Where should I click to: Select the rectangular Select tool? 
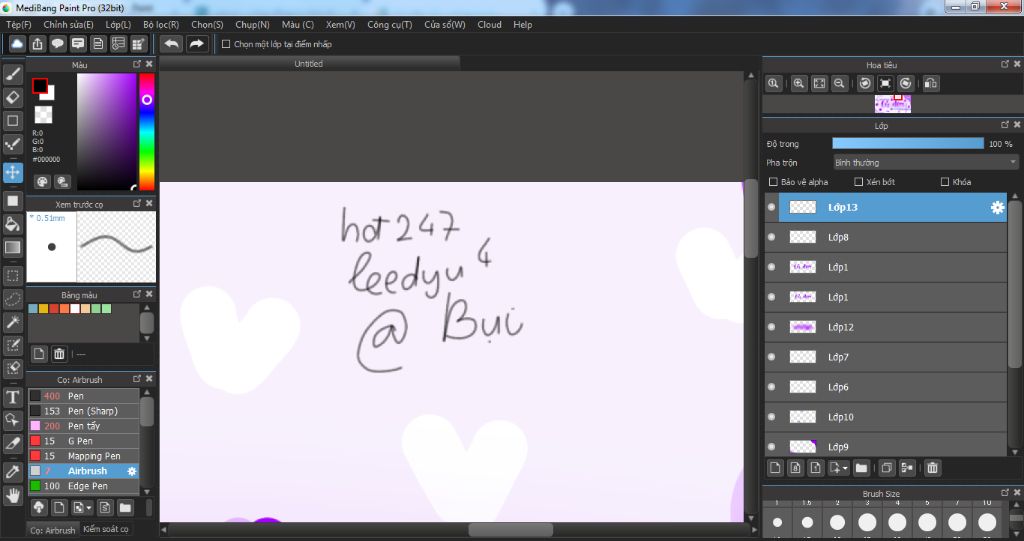12,276
